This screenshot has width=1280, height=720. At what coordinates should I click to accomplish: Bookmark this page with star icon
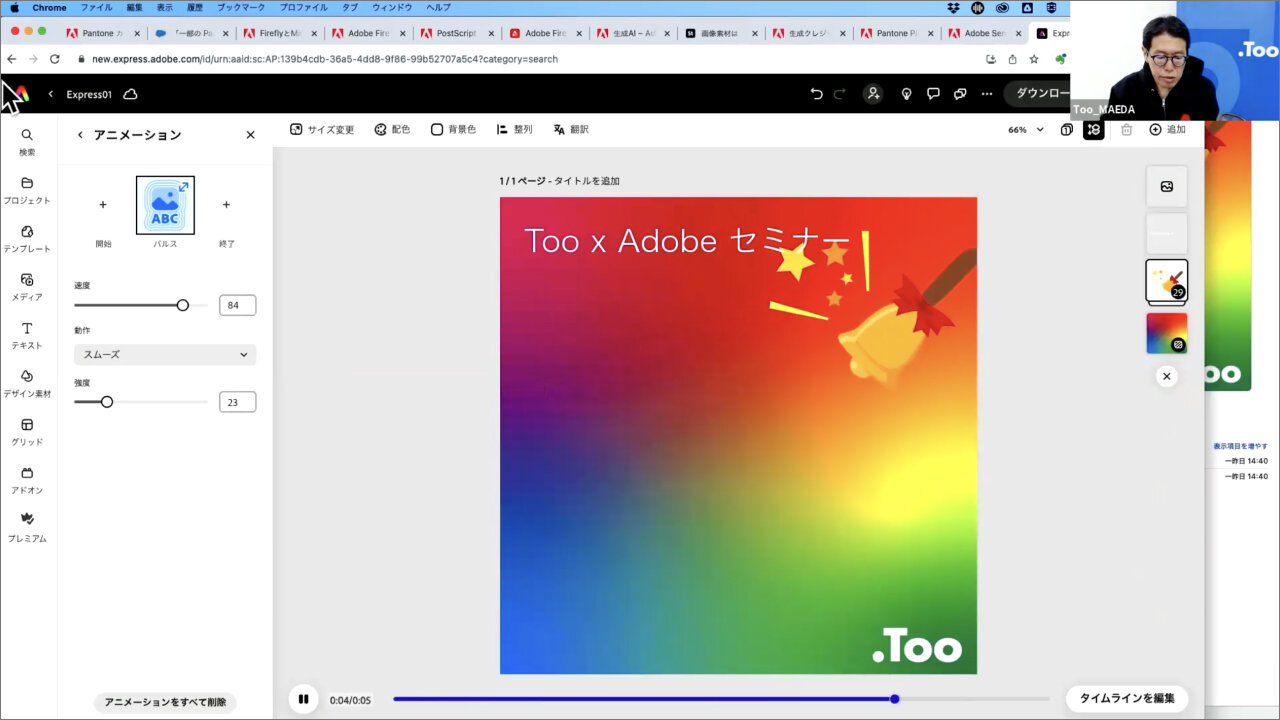click(x=1034, y=59)
